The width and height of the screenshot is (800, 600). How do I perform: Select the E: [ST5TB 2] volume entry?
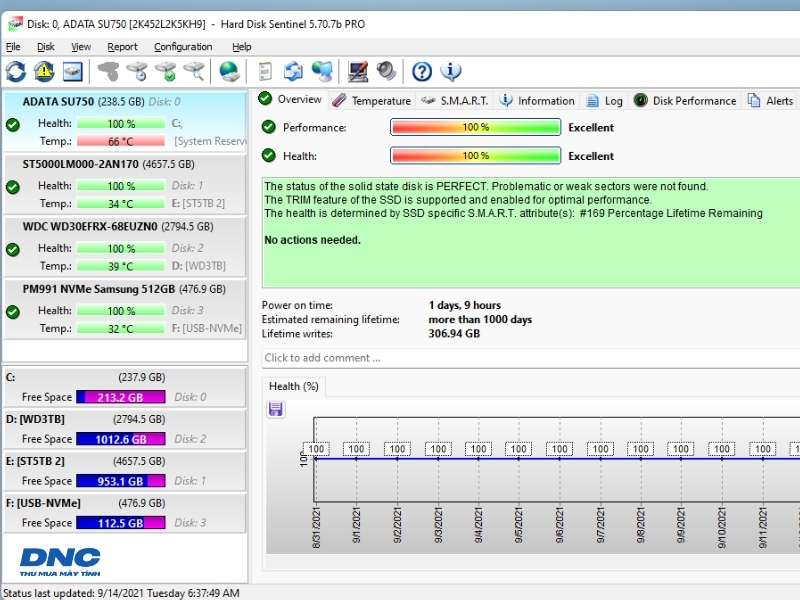125,470
